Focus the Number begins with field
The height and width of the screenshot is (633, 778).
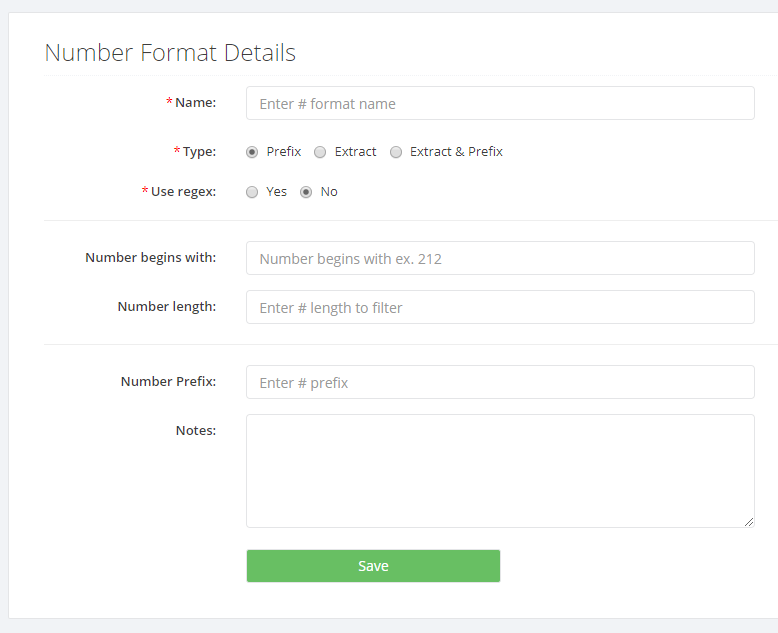pyautogui.click(x=500, y=258)
